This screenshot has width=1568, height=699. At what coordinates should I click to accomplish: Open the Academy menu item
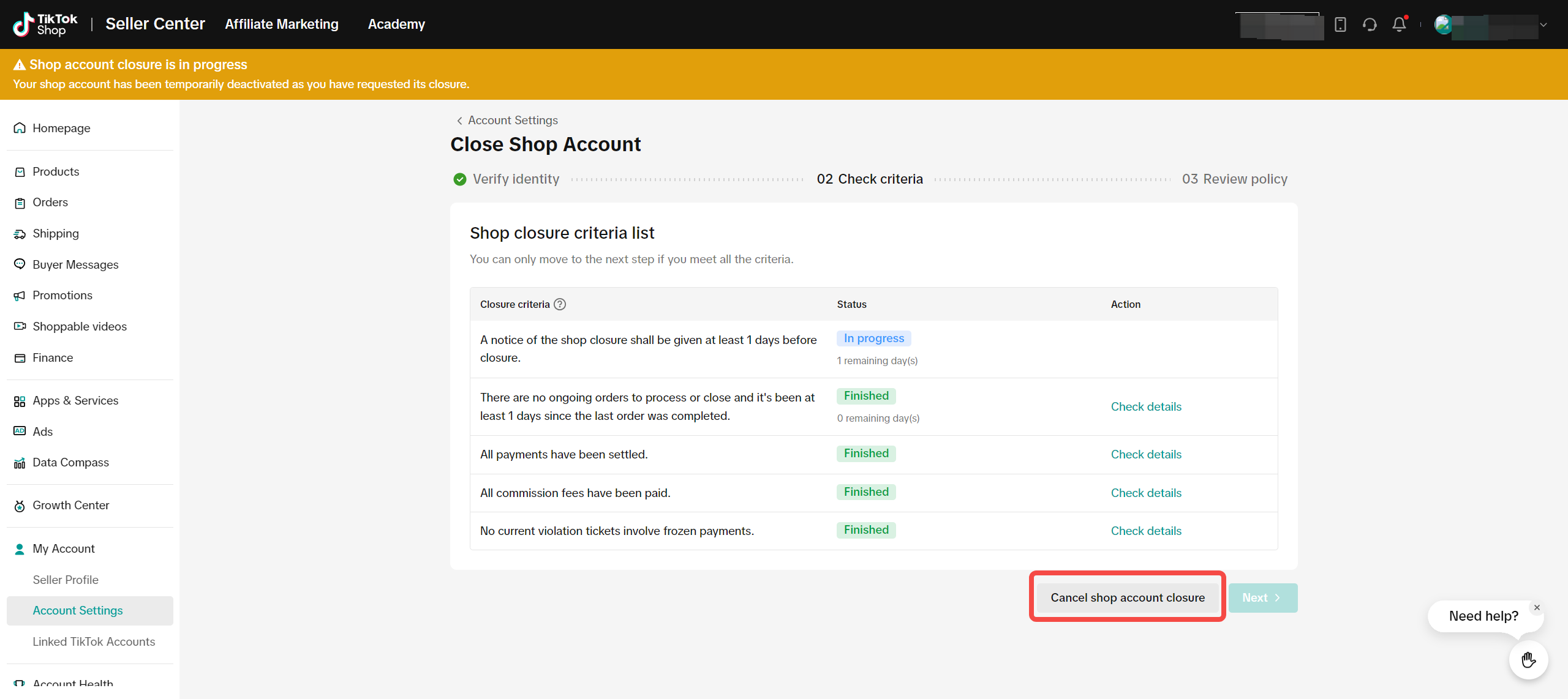tap(396, 24)
